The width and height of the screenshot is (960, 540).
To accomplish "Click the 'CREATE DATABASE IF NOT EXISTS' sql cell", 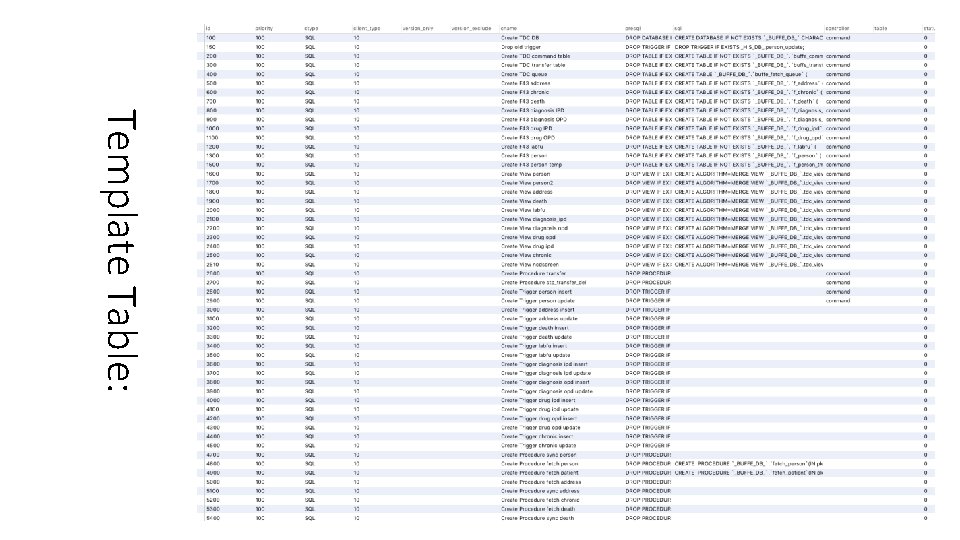I will (x=749, y=38).
